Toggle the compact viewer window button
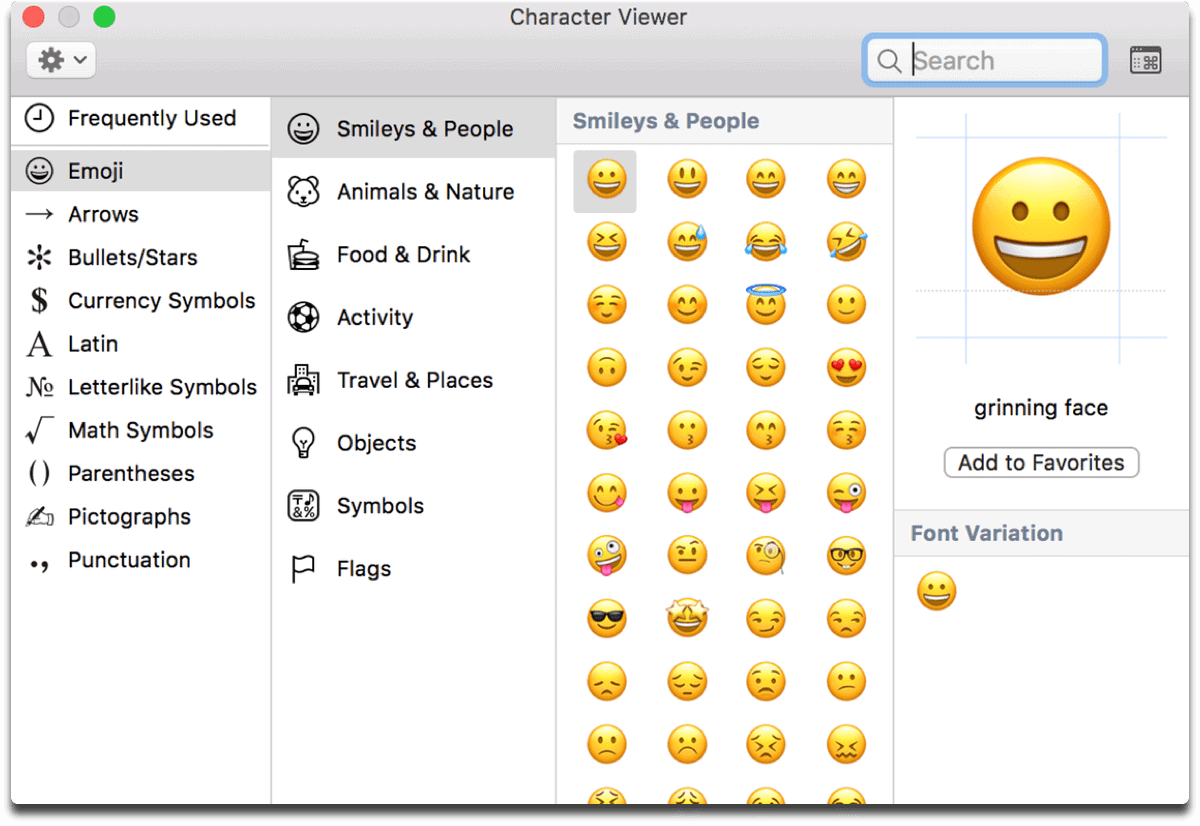The height and width of the screenshot is (826, 1200). (x=1145, y=61)
